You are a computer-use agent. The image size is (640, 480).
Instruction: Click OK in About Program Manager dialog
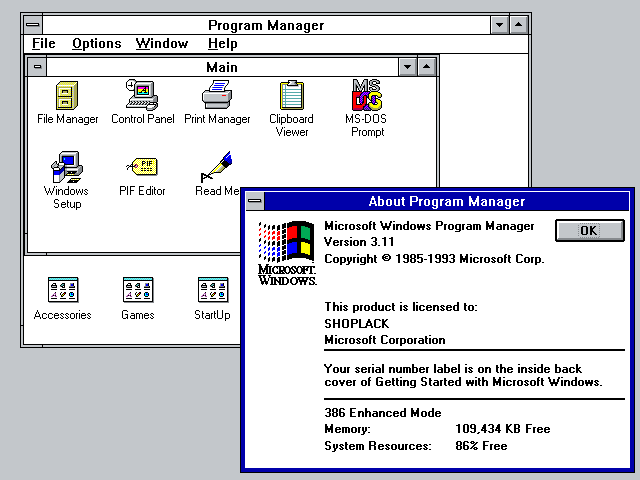tap(589, 231)
